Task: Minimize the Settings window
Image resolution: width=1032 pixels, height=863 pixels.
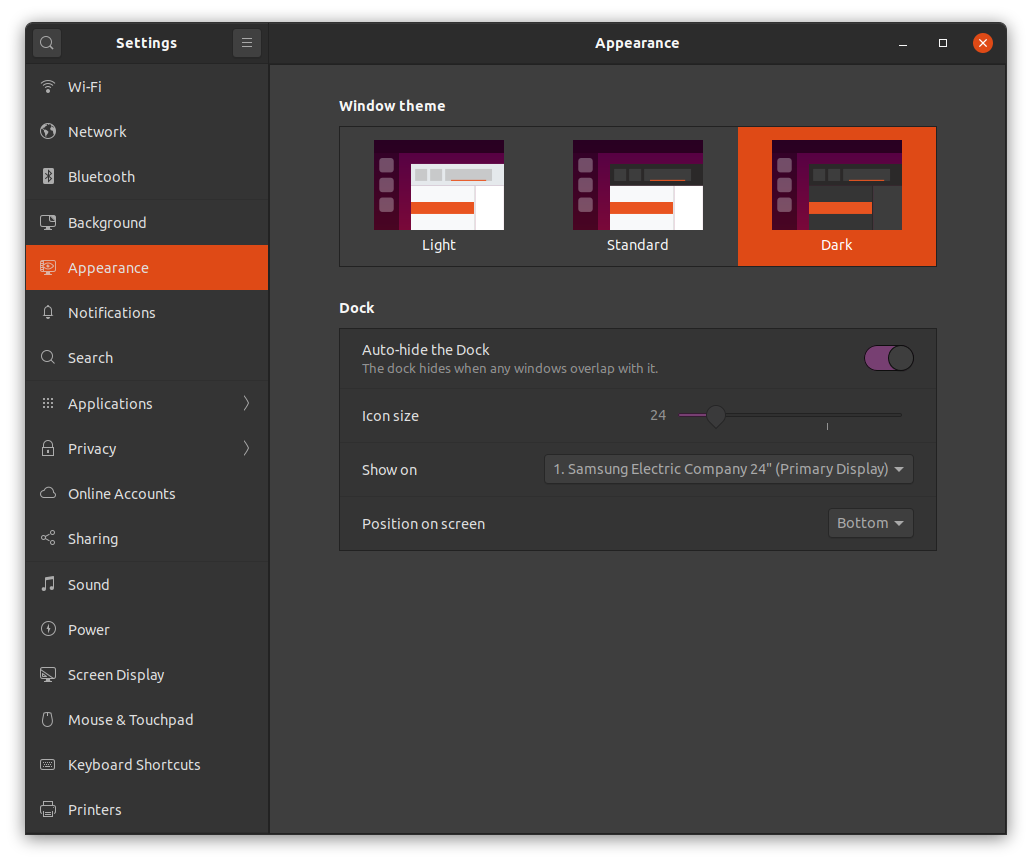Action: tap(903, 43)
